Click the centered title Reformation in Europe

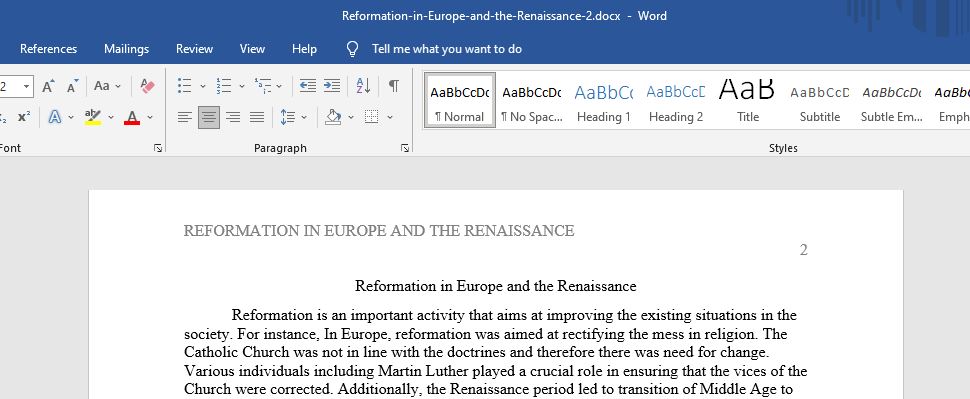click(x=496, y=286)
